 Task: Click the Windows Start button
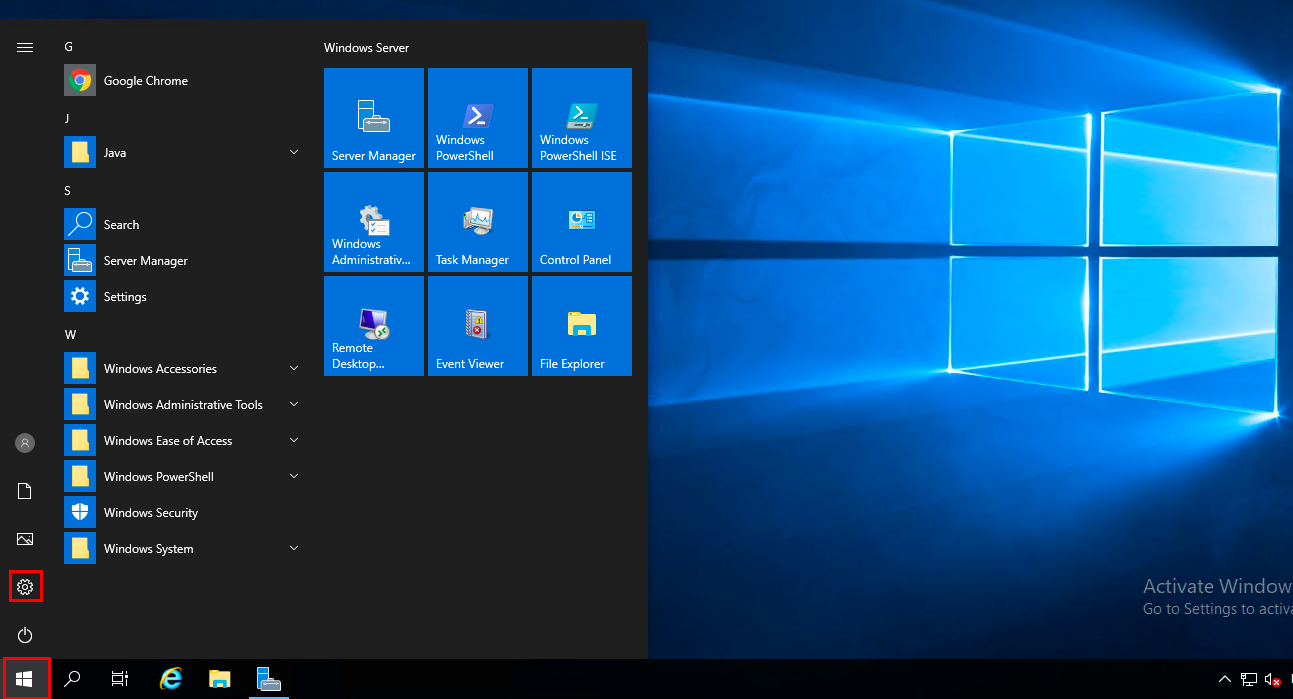tap(25, 679)
